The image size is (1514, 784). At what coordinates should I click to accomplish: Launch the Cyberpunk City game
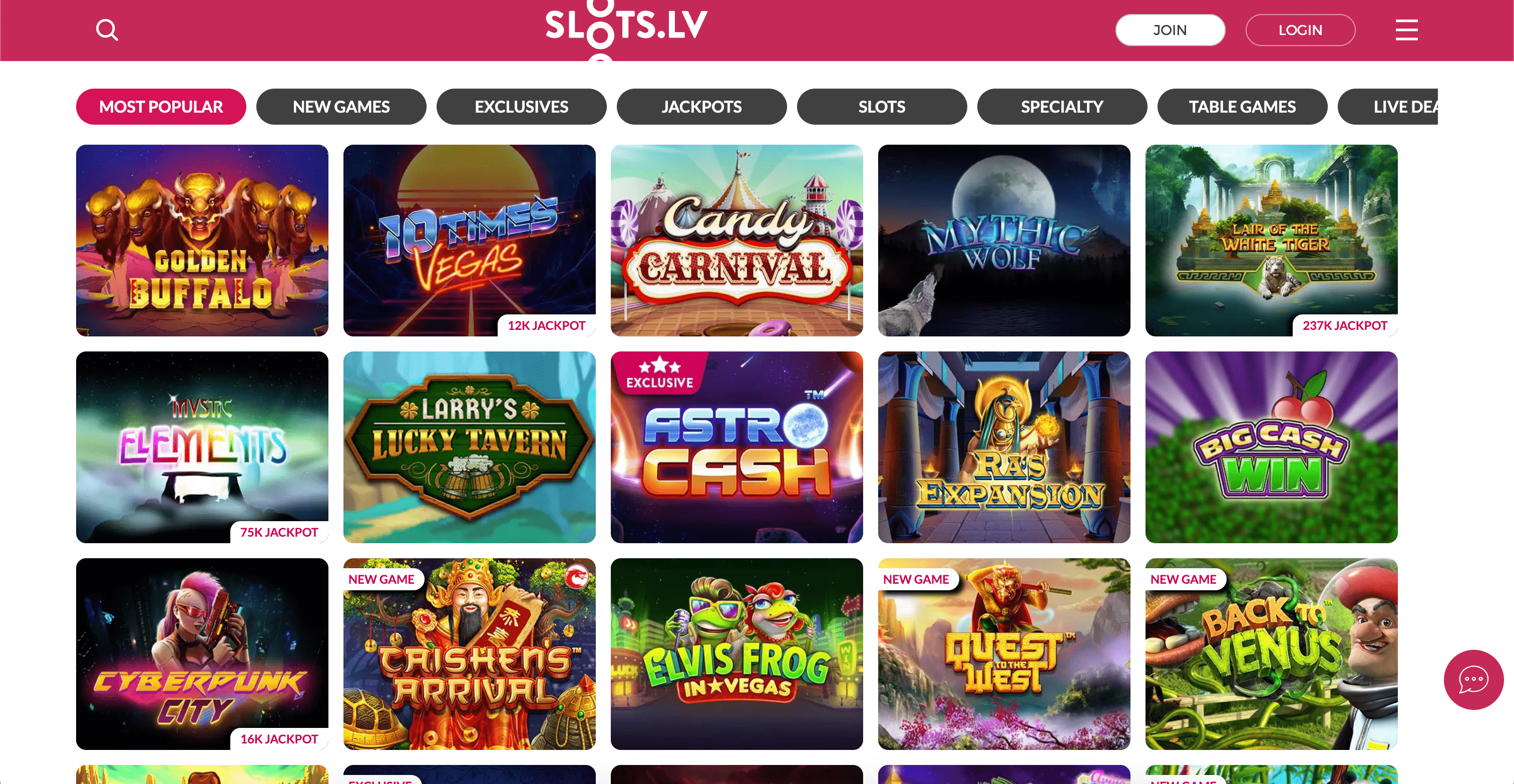[202, 654]
